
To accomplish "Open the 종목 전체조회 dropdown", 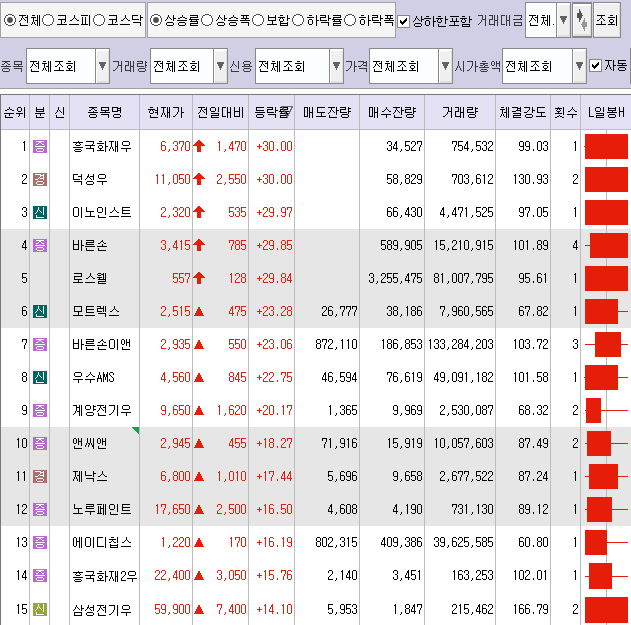I will [102, 66].
